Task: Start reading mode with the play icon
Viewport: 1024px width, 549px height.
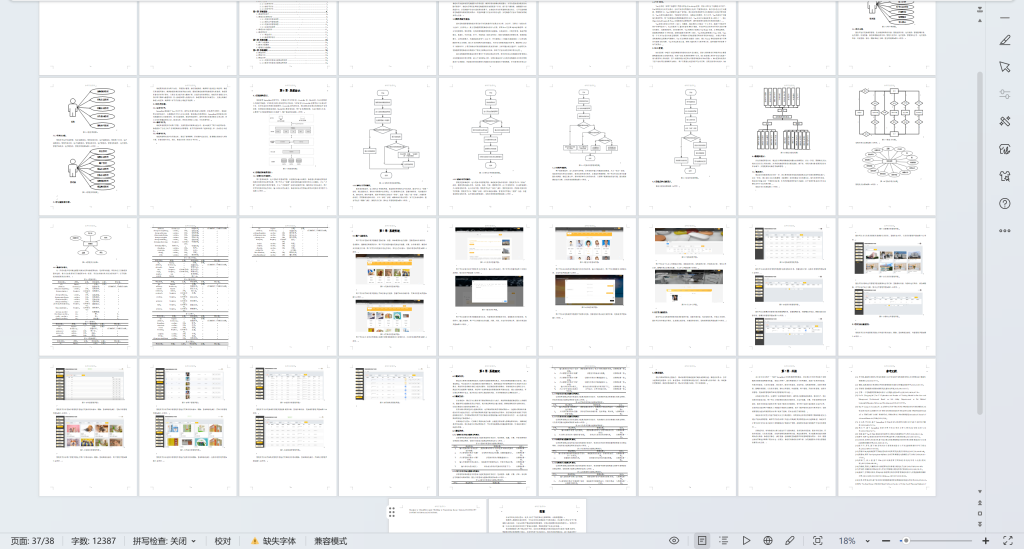Action: (746, 541)
